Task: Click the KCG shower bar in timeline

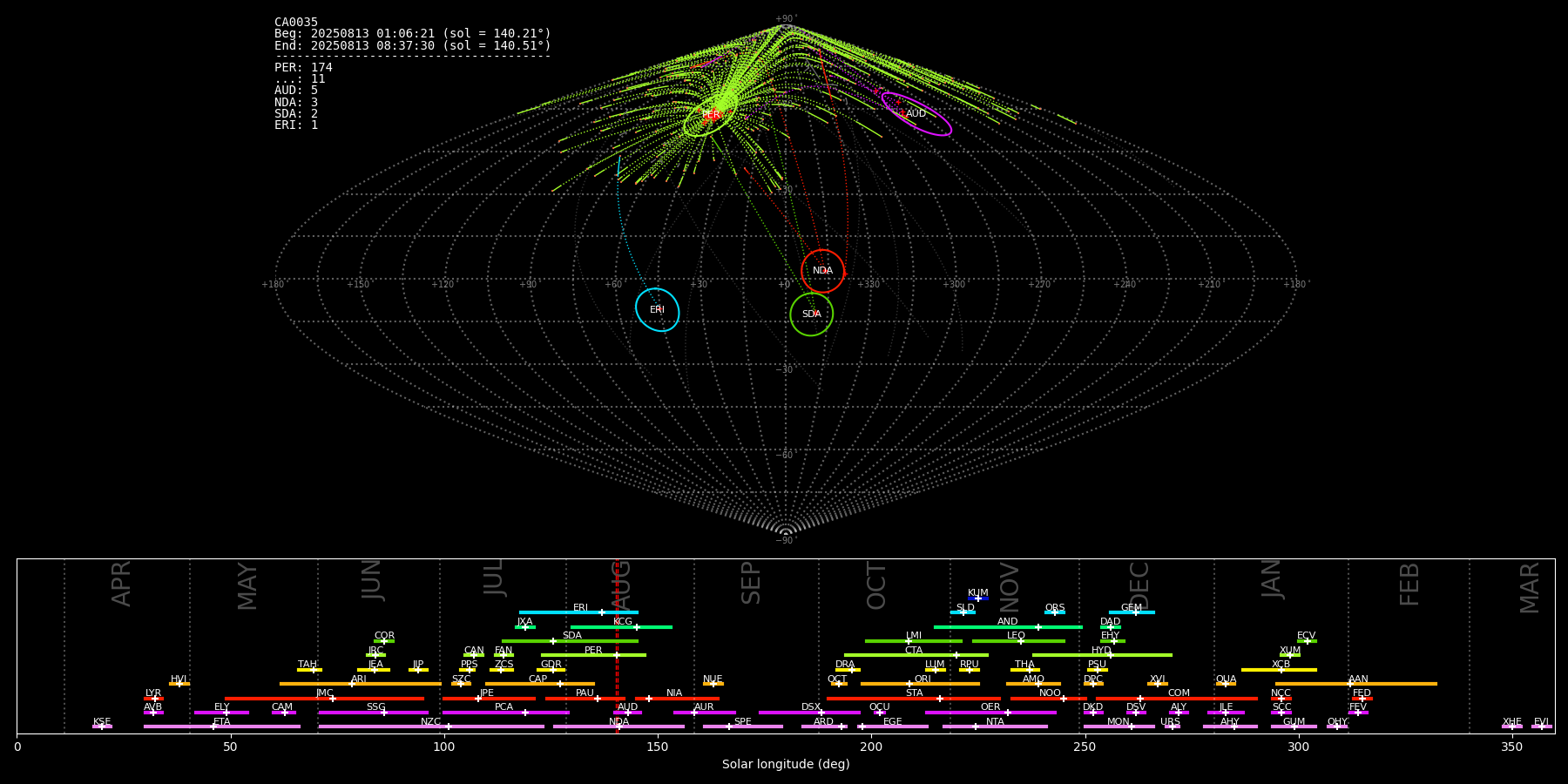Action: coord(621,626)
